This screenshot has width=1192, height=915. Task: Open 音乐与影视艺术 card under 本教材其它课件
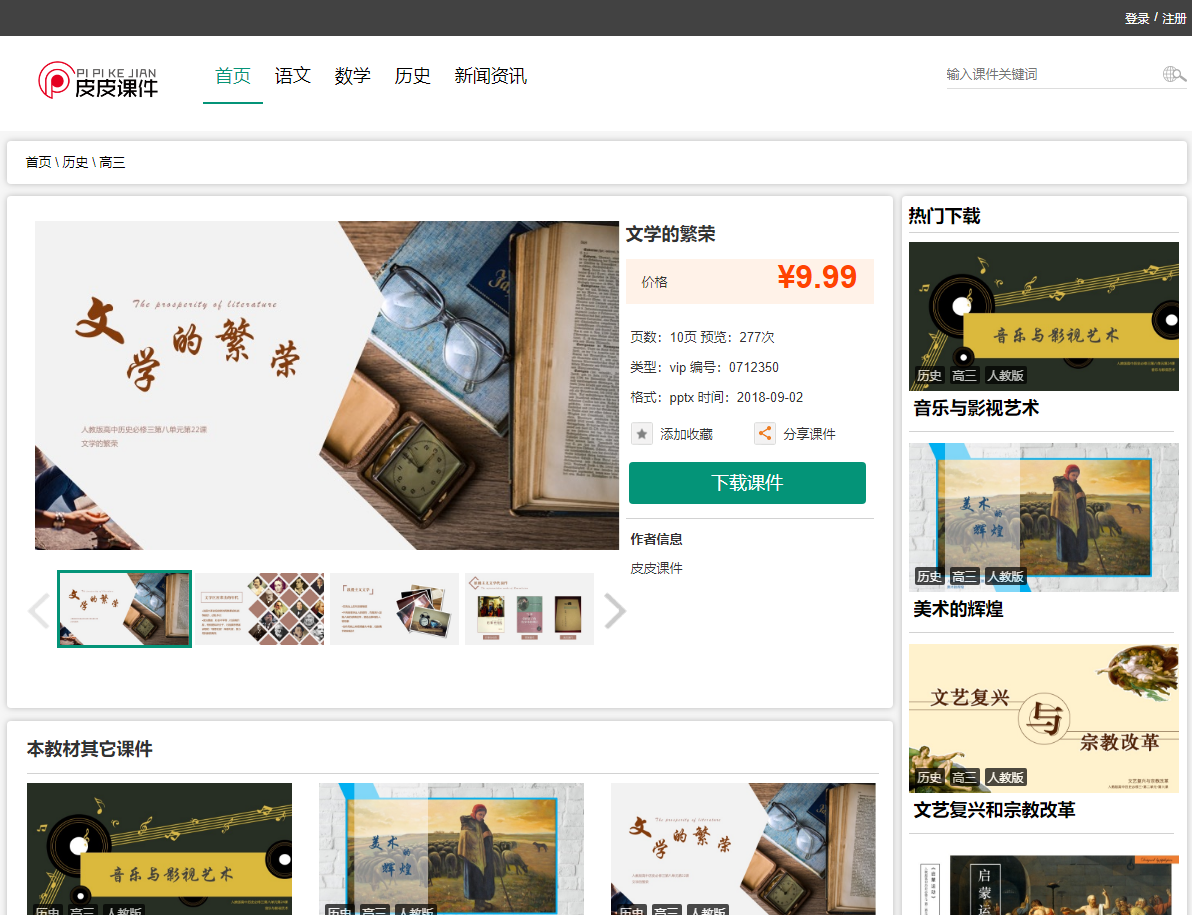point(160,849)
